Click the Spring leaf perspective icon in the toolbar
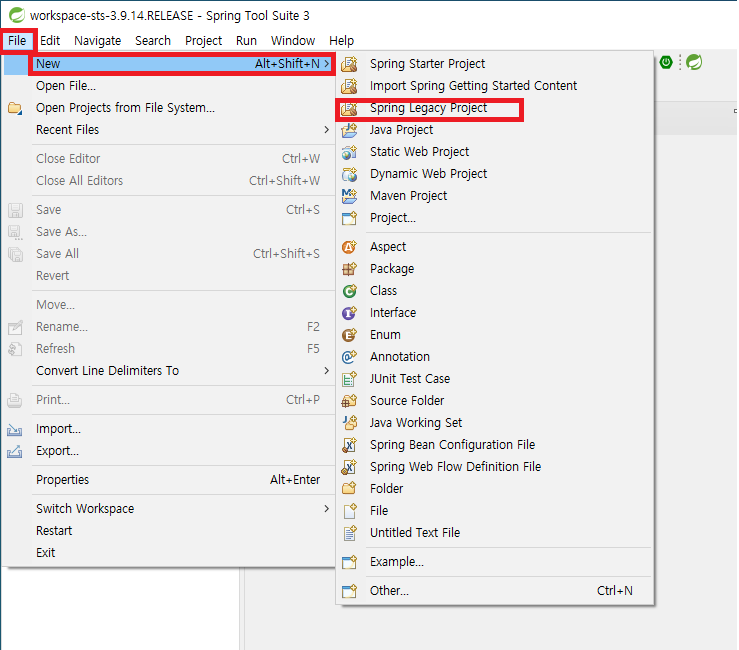The image size is (739, 650). (694, 62)
